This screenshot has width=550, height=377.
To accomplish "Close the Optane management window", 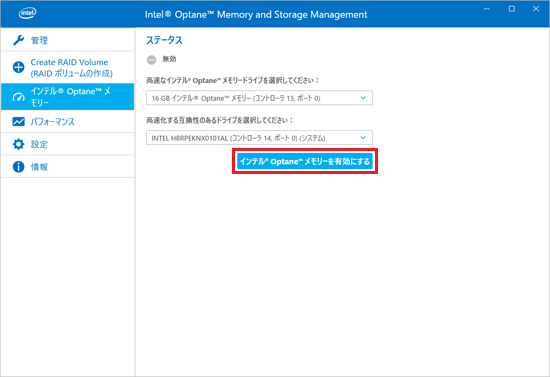I will [x=536, y=9].
